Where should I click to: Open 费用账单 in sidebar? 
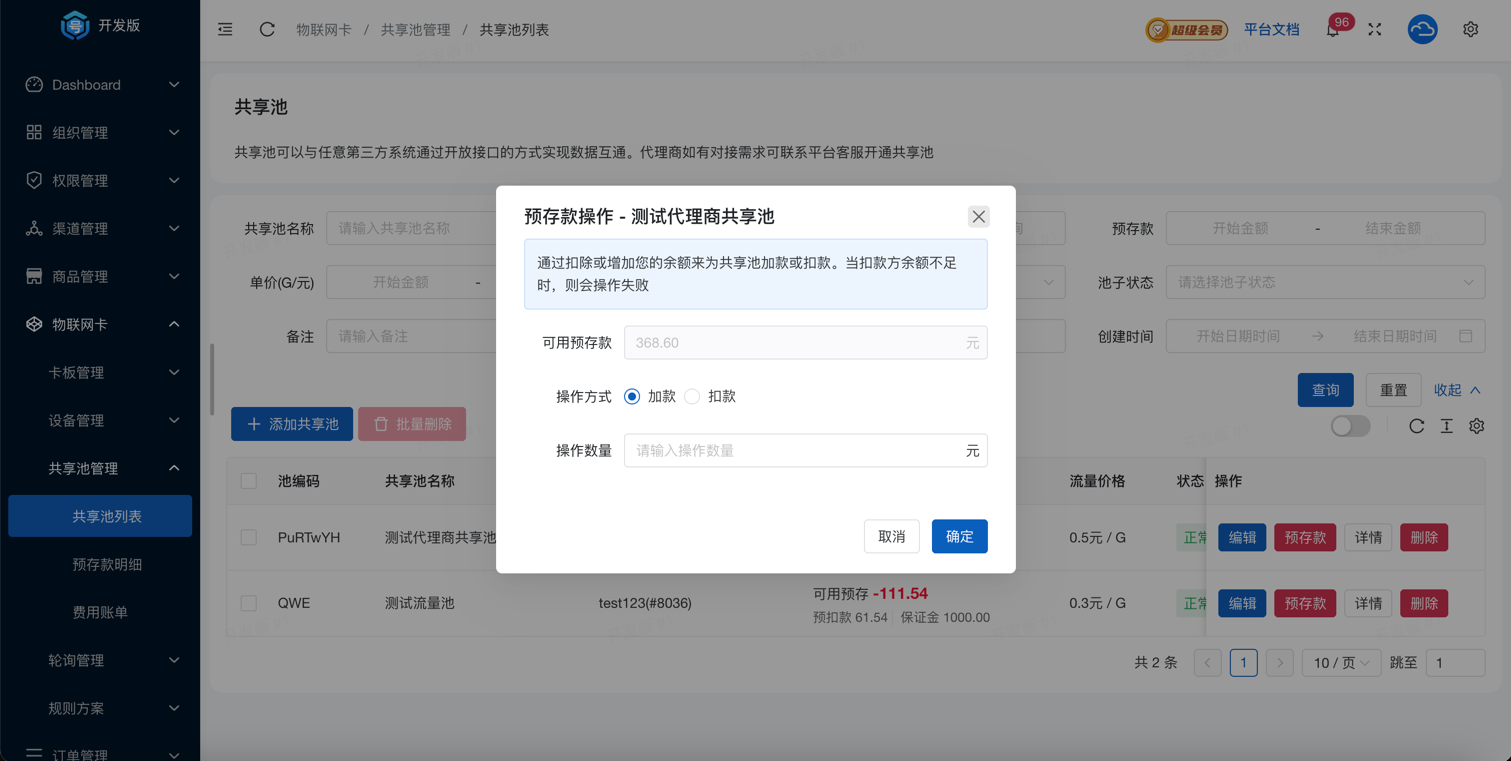[x=100, y=612]
